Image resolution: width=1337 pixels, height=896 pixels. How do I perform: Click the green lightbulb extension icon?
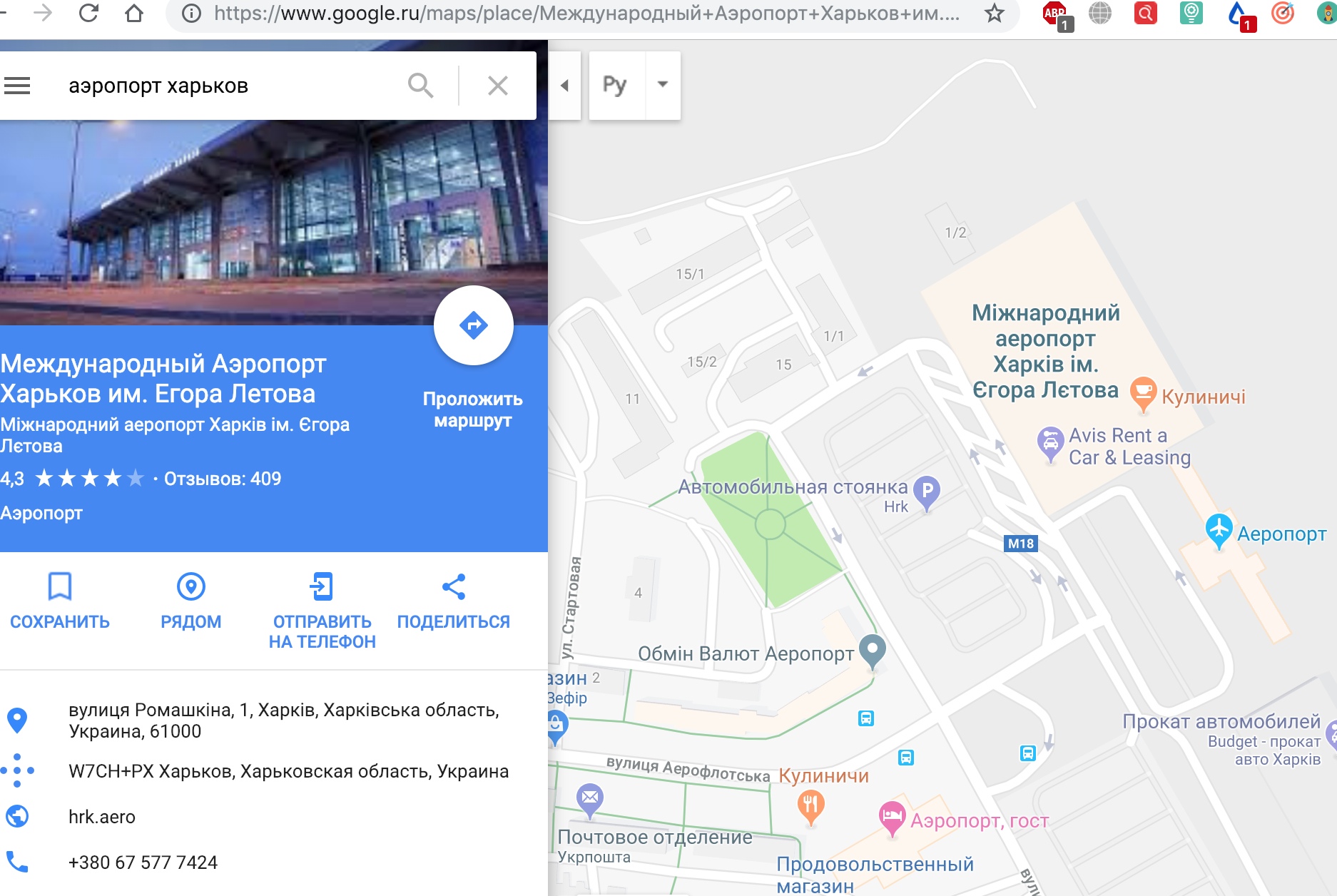(1191, 13)
